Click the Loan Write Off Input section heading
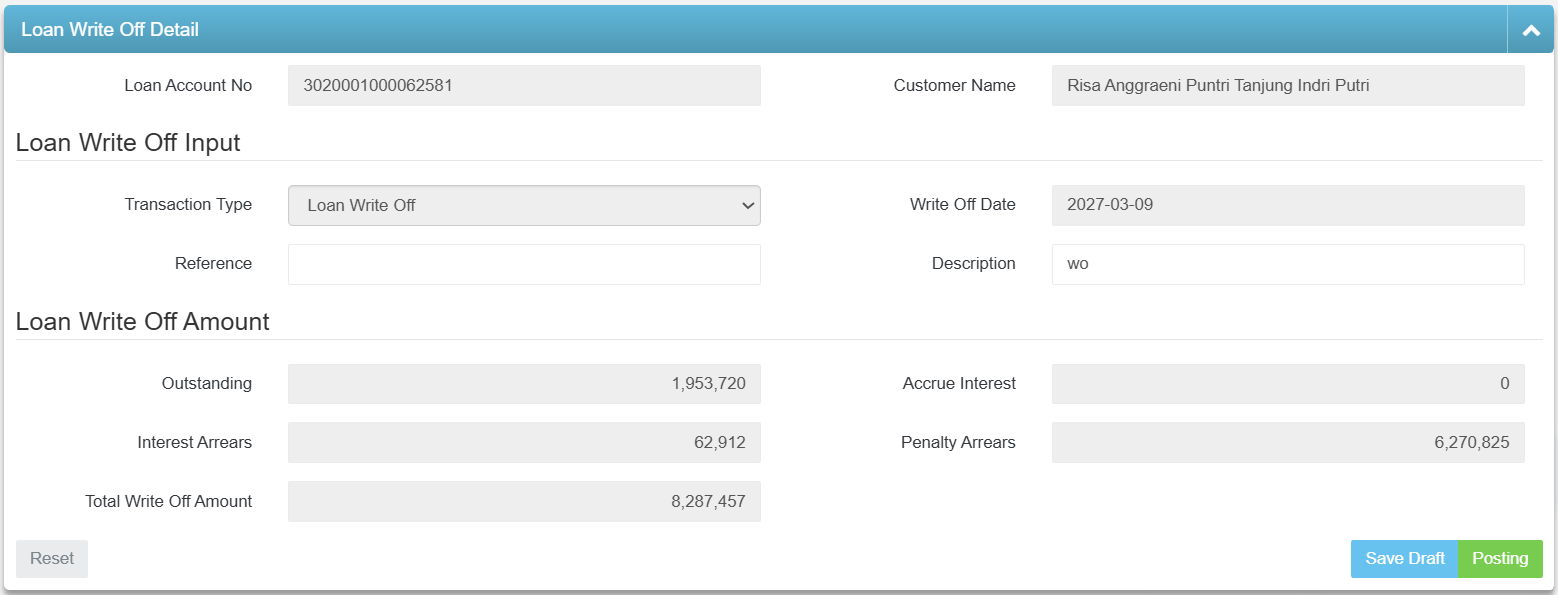 coord(128,142)
